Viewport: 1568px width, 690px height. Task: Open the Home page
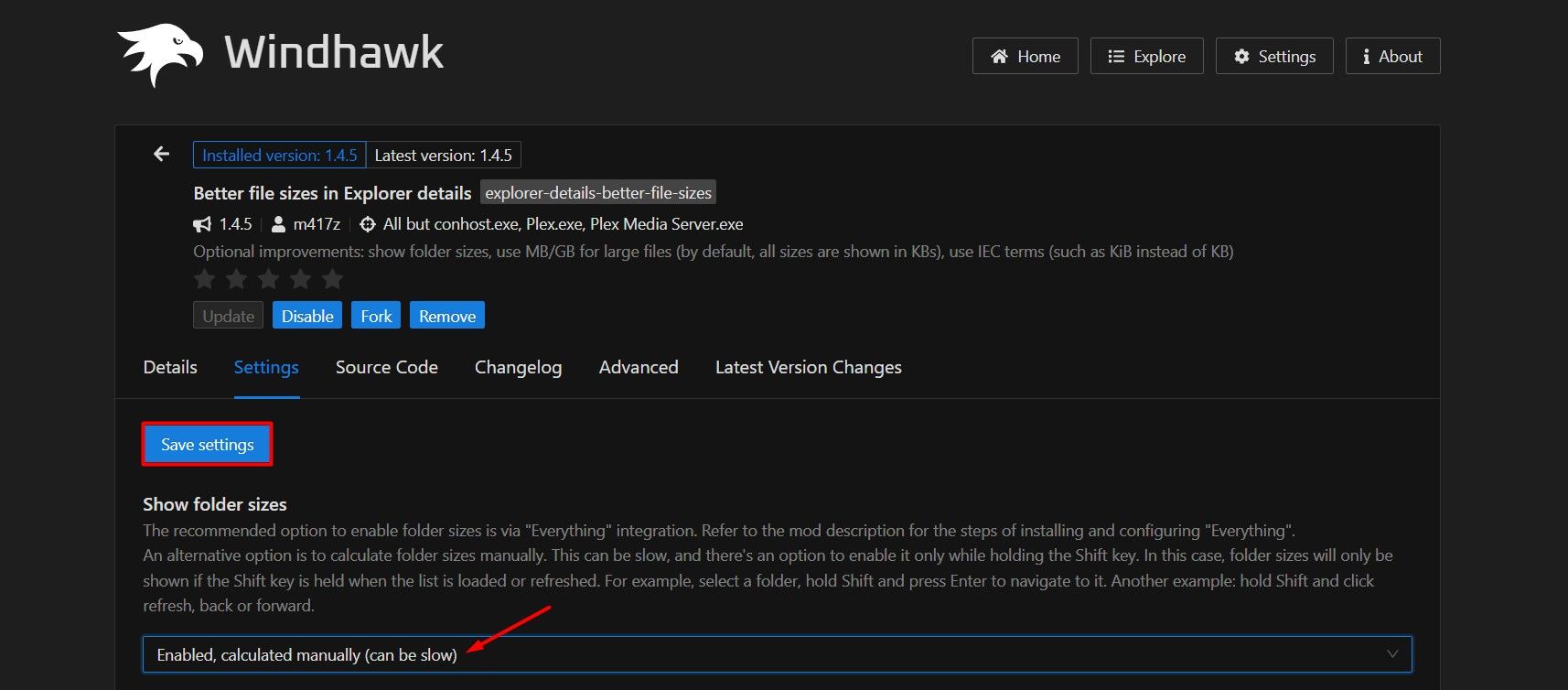pyautogui.click(x=1026, y=56)
